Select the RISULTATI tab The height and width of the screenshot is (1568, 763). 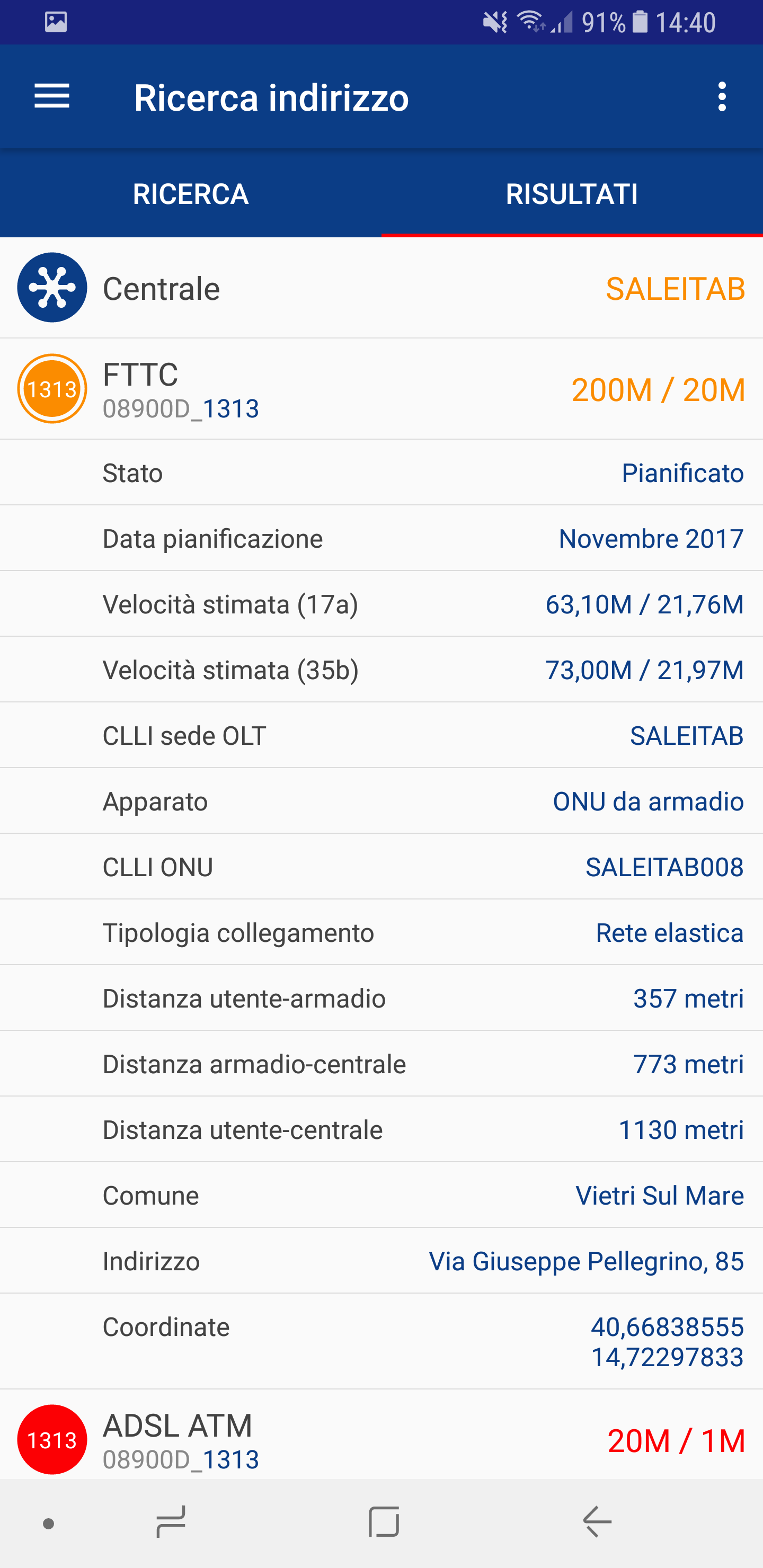click(x=572, y=194)
